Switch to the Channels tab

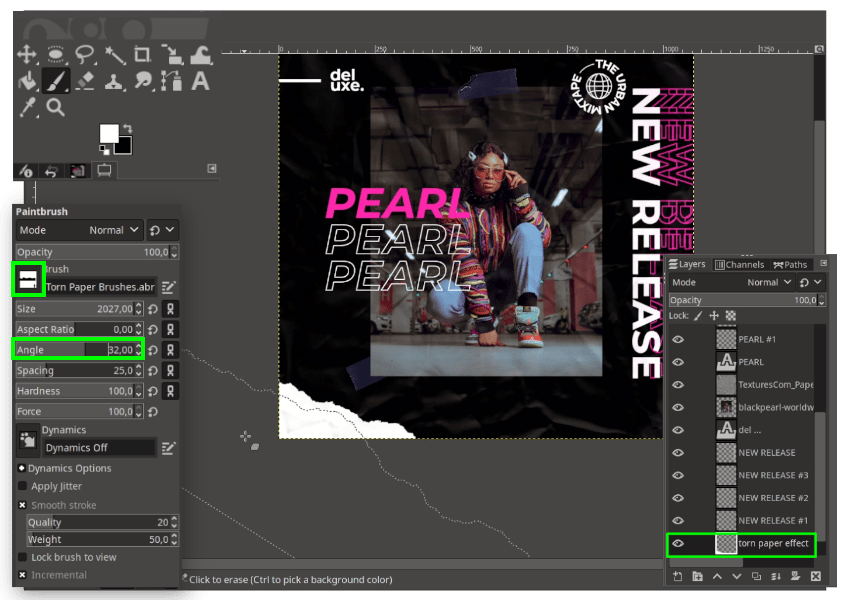(739, 264)
